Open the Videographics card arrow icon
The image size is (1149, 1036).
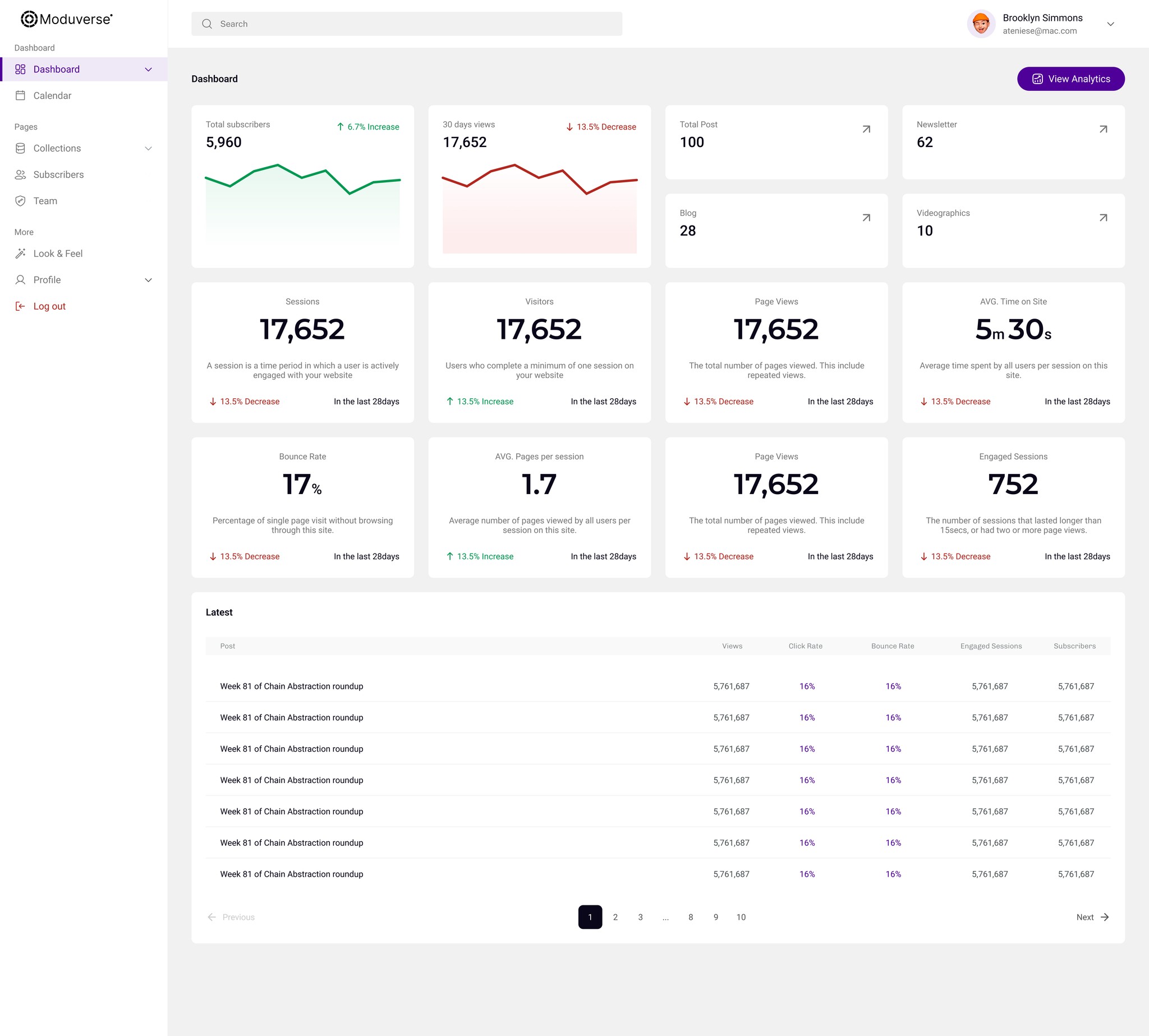1103,218
